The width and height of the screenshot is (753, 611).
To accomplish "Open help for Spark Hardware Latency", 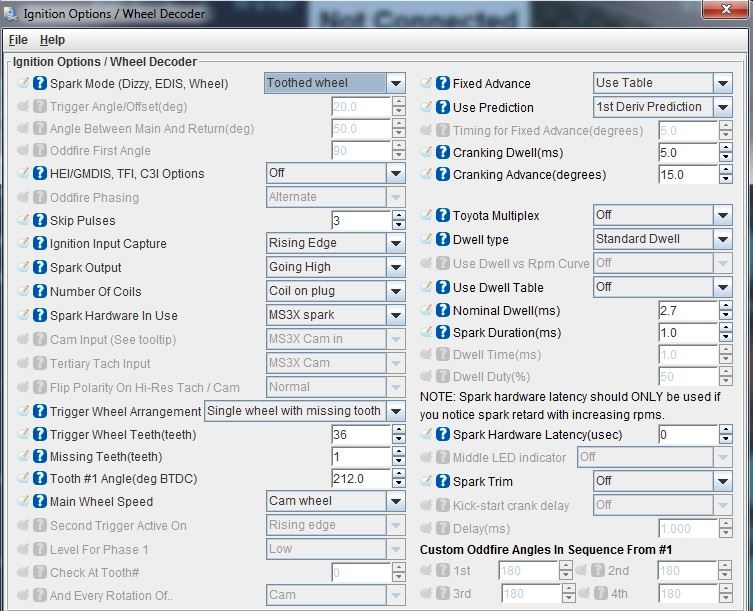I will click(x=443, y=434).
